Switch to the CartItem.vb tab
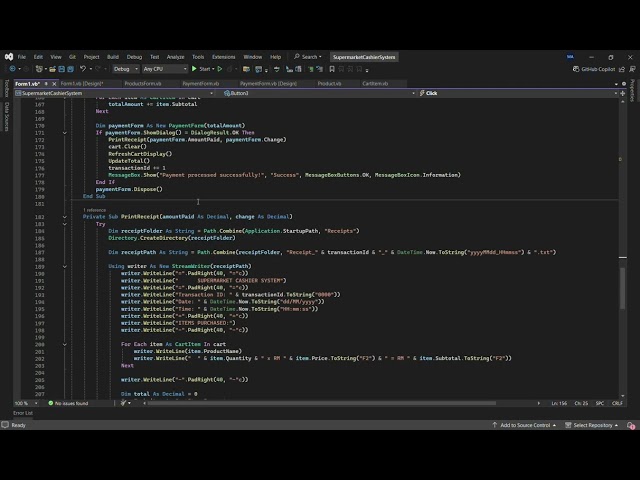This screenshot has height=480, width=640. pyautogui.click(x=375, y=84)
